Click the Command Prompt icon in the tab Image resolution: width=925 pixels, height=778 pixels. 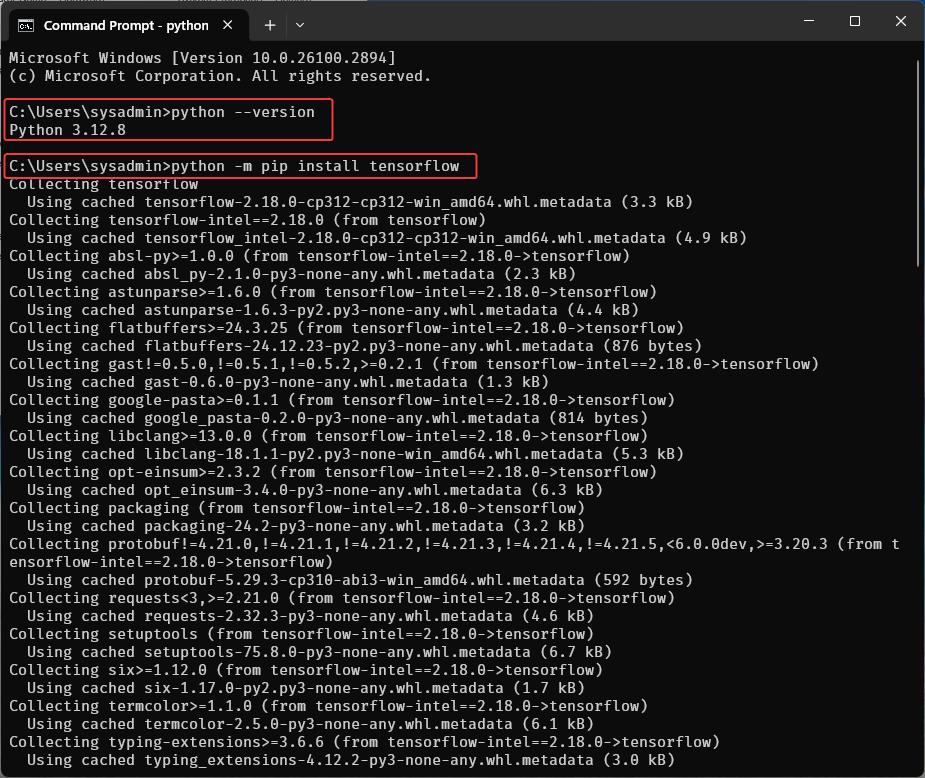[x=27, y=25]
